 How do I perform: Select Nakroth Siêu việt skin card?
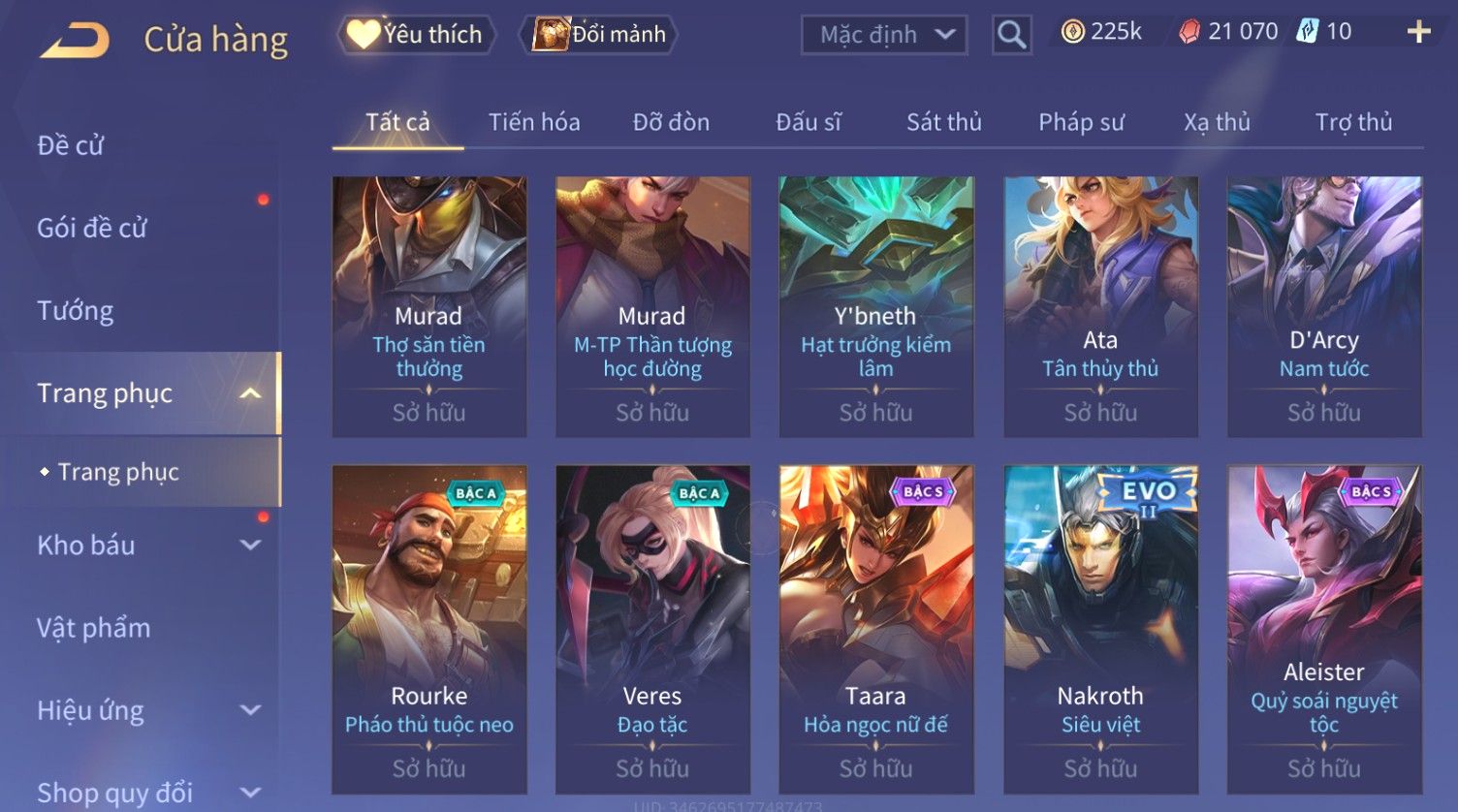point(1100,630)
